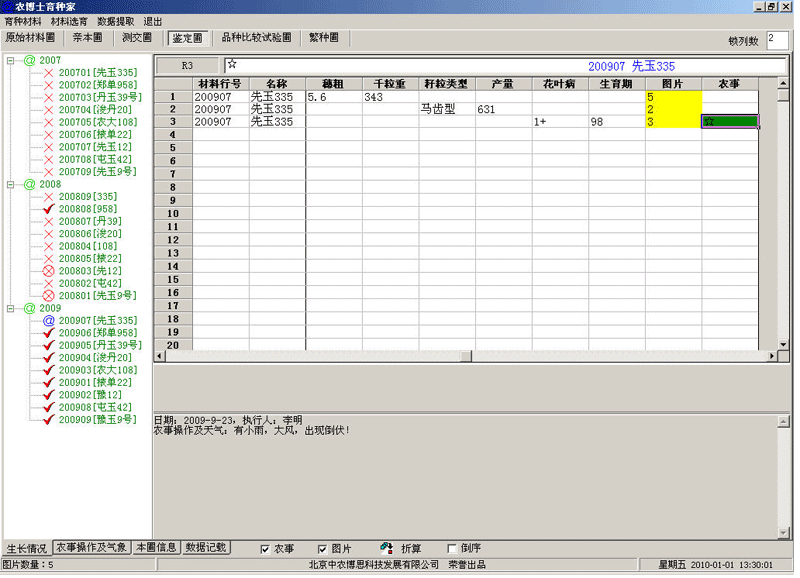Click the 退出 menu item
800x578 pixels.
coord(153,22)
